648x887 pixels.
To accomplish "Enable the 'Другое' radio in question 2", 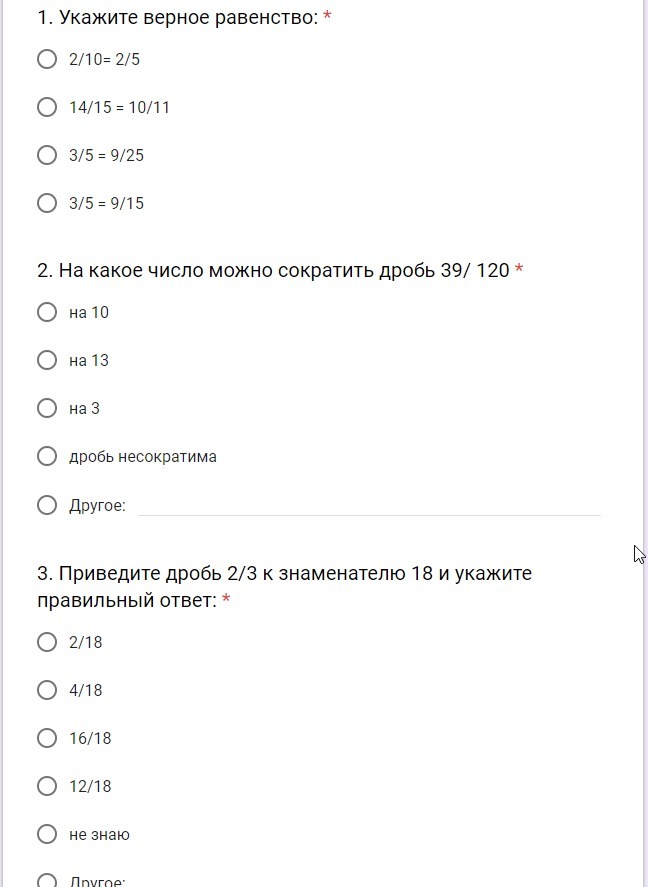I will [47, 505].
